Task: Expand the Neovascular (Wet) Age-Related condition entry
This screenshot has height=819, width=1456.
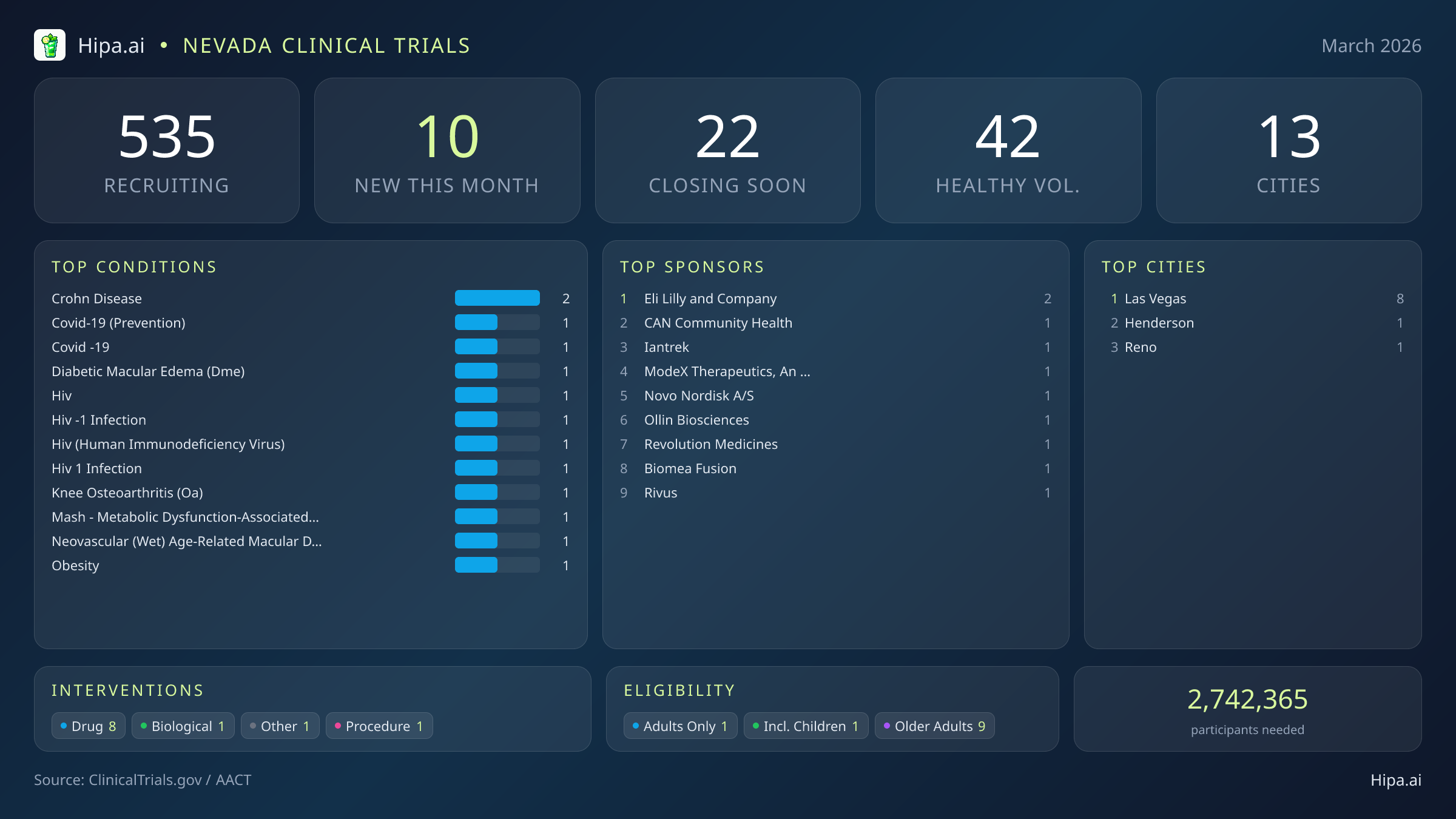Action: tap(187, 541)
